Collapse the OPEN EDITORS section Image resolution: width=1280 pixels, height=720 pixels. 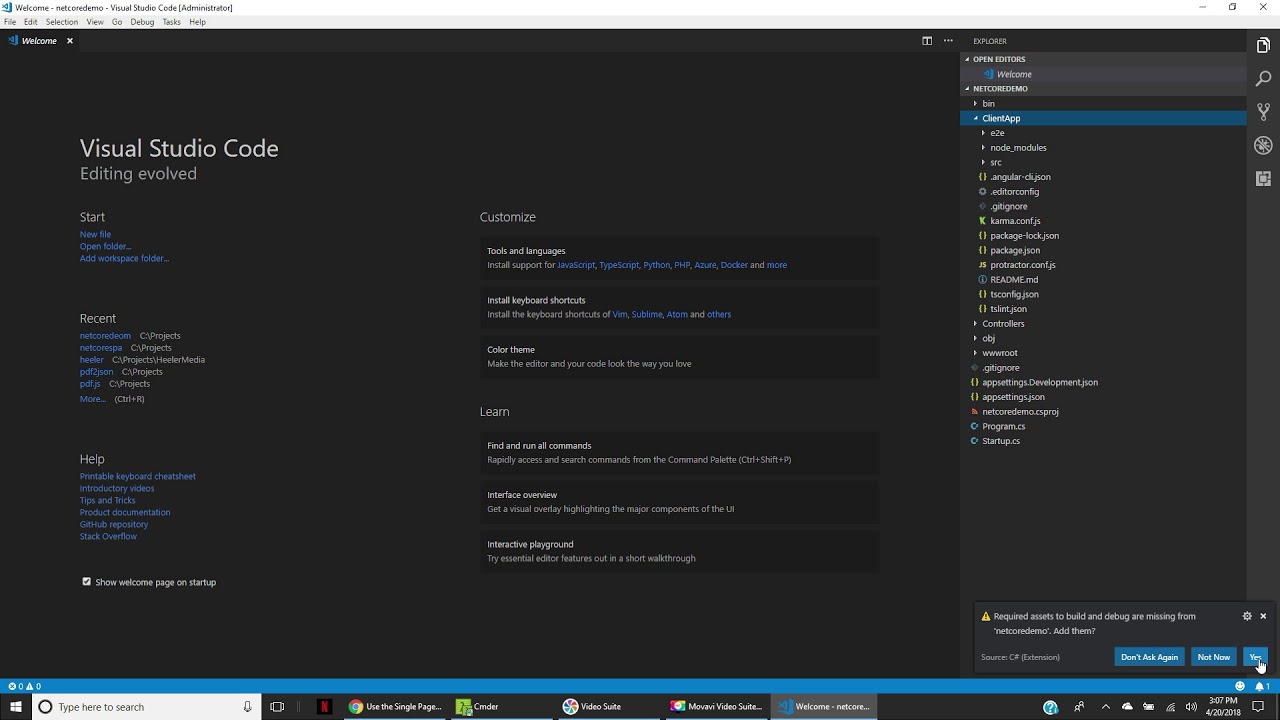1103,59
